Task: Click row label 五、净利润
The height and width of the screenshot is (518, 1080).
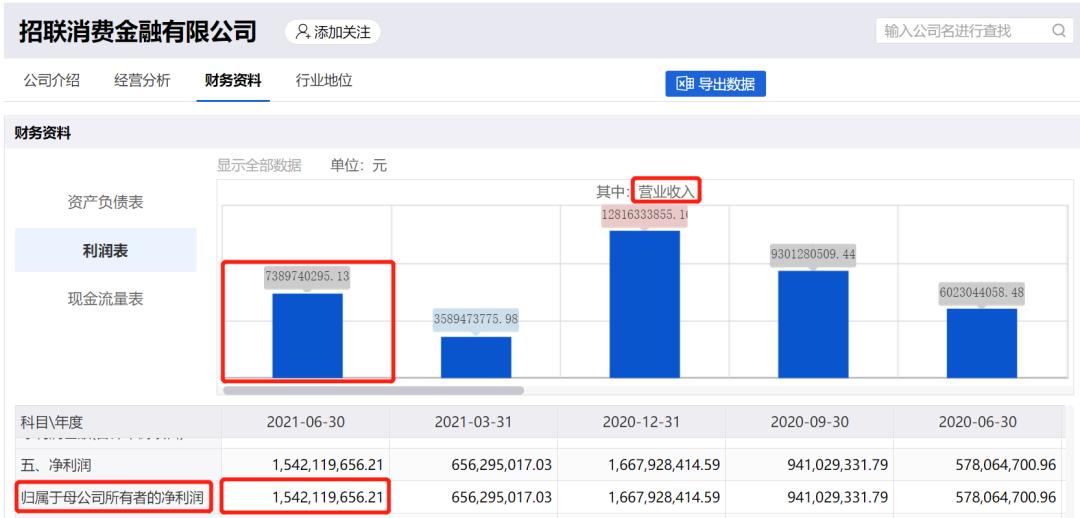Action: point(57,465)
